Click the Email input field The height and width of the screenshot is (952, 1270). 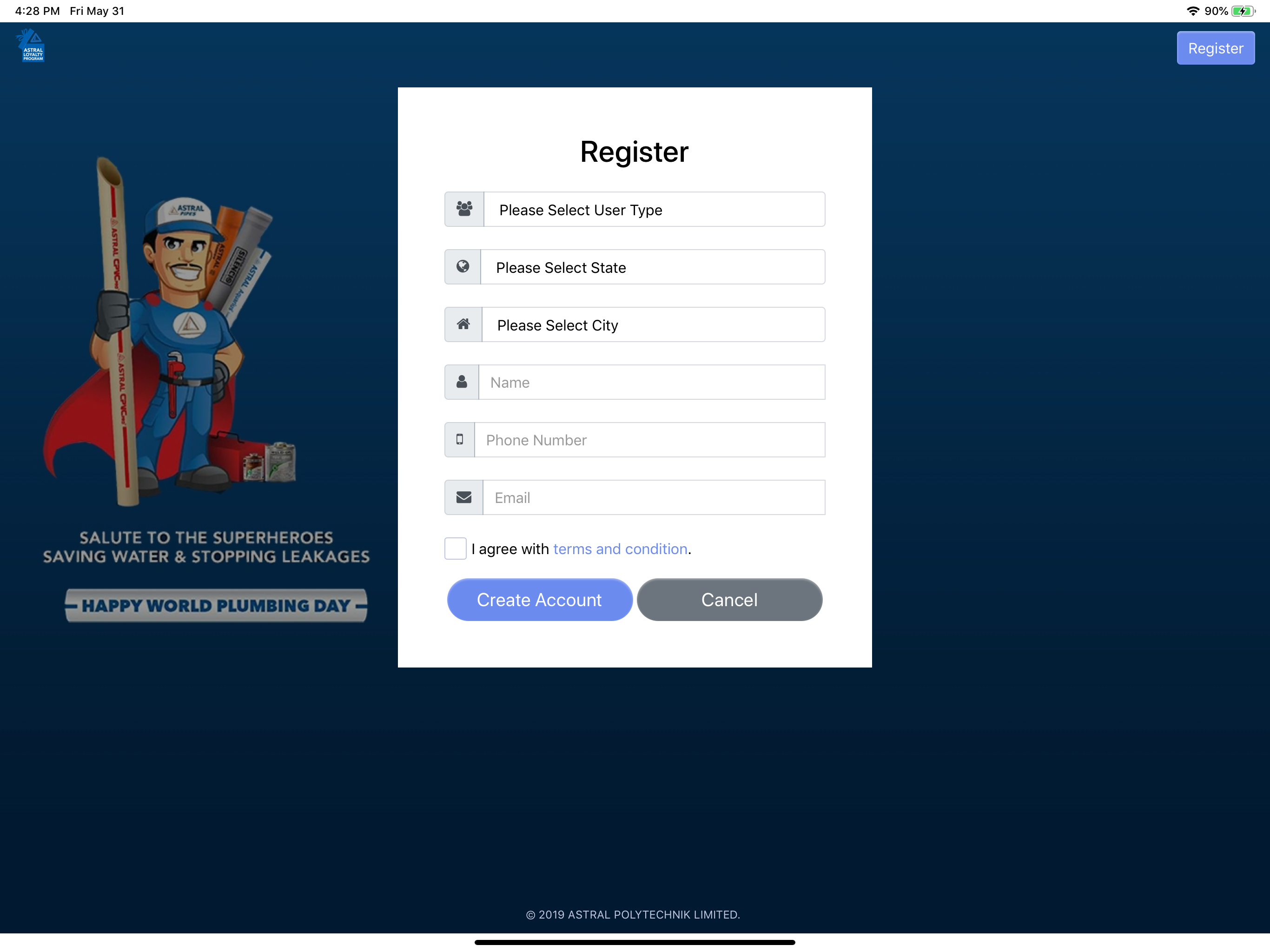[x=654, y=497]
